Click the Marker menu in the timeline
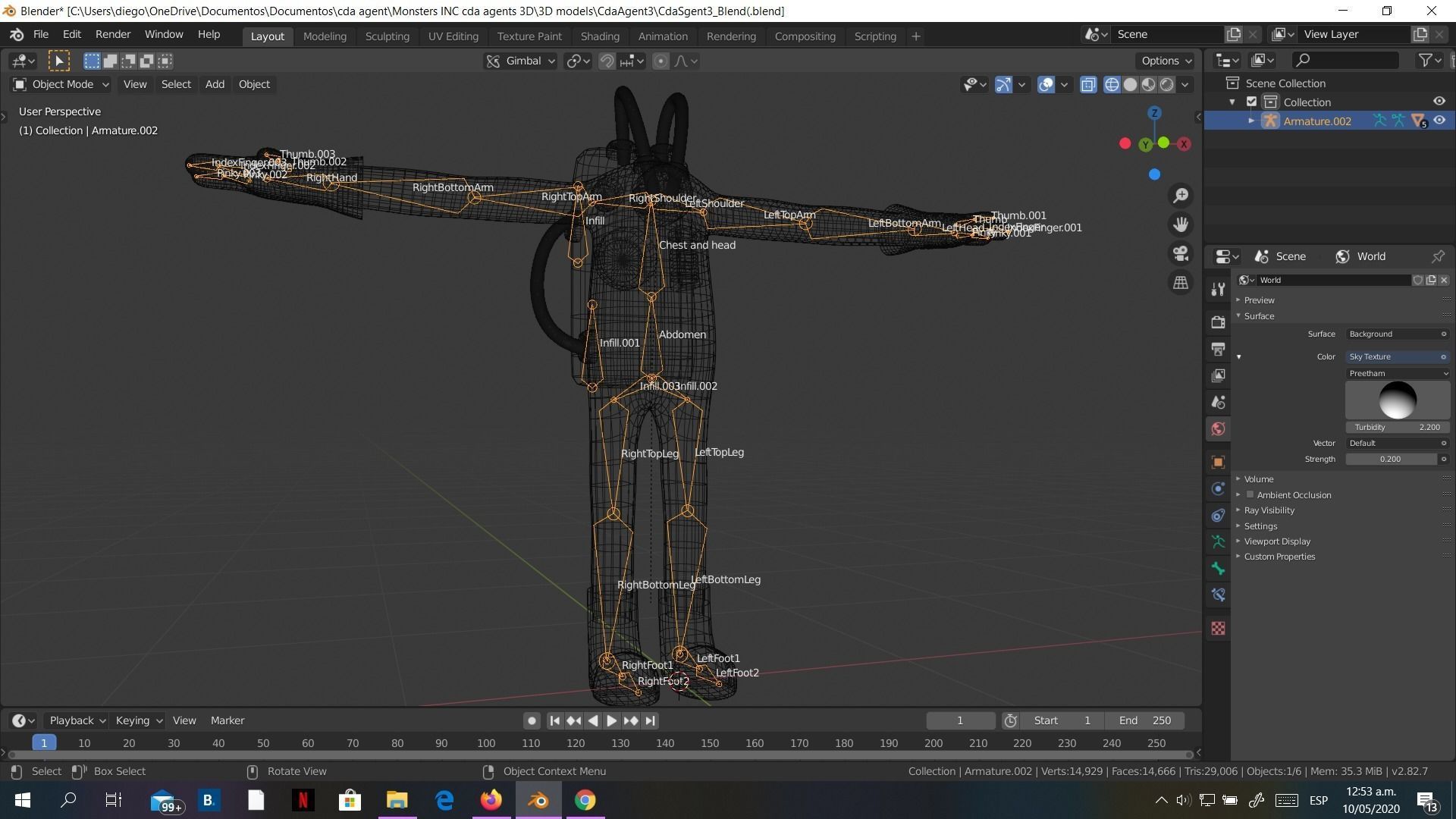 click(x=227, y=720)
